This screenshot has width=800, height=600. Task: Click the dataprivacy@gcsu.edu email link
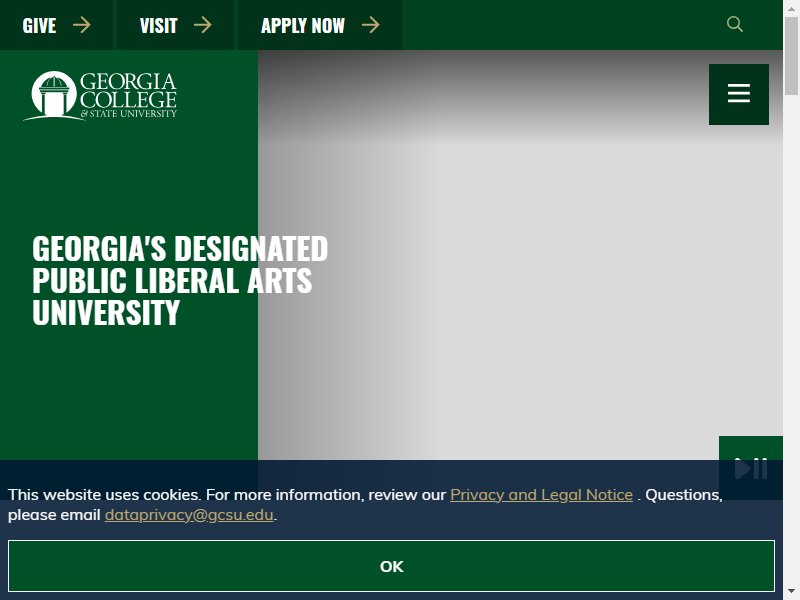[189, 515]
